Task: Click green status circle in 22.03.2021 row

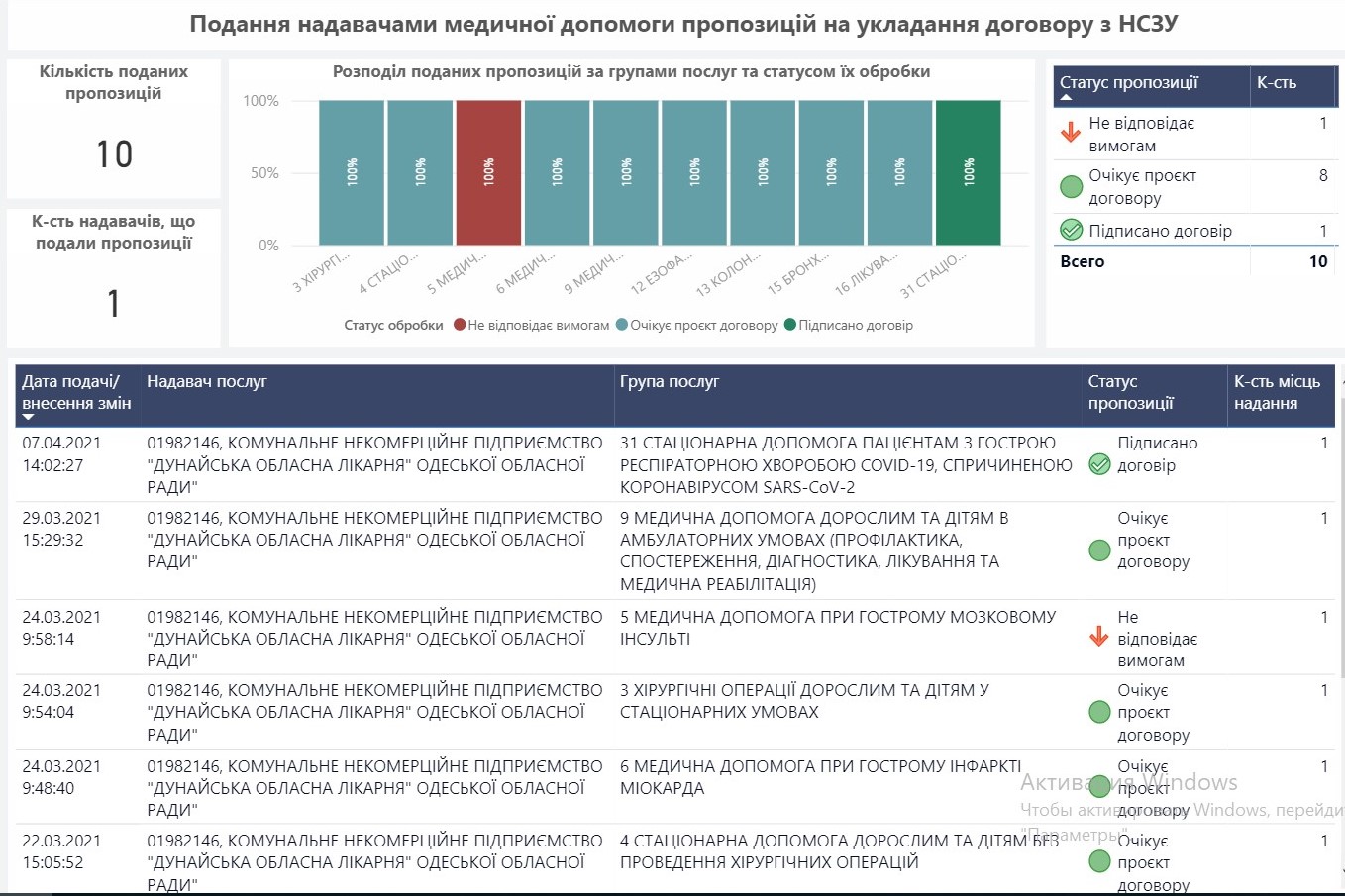Action: point(1099,861)
